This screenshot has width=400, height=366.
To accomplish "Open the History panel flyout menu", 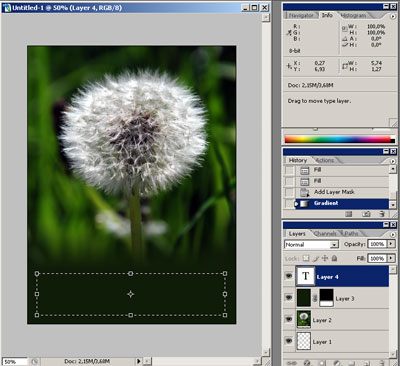I will point(393,161).
